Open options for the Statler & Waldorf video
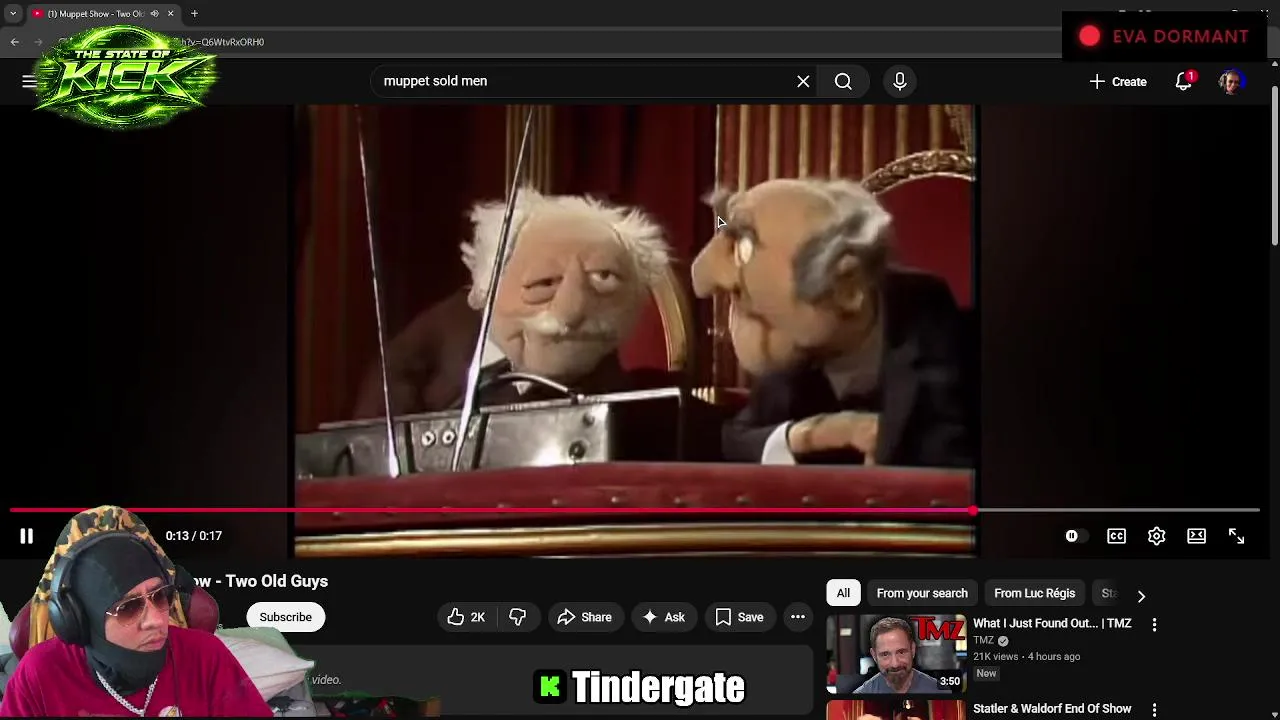This screenshot has width=1280, height=720. coord(1154,710)
